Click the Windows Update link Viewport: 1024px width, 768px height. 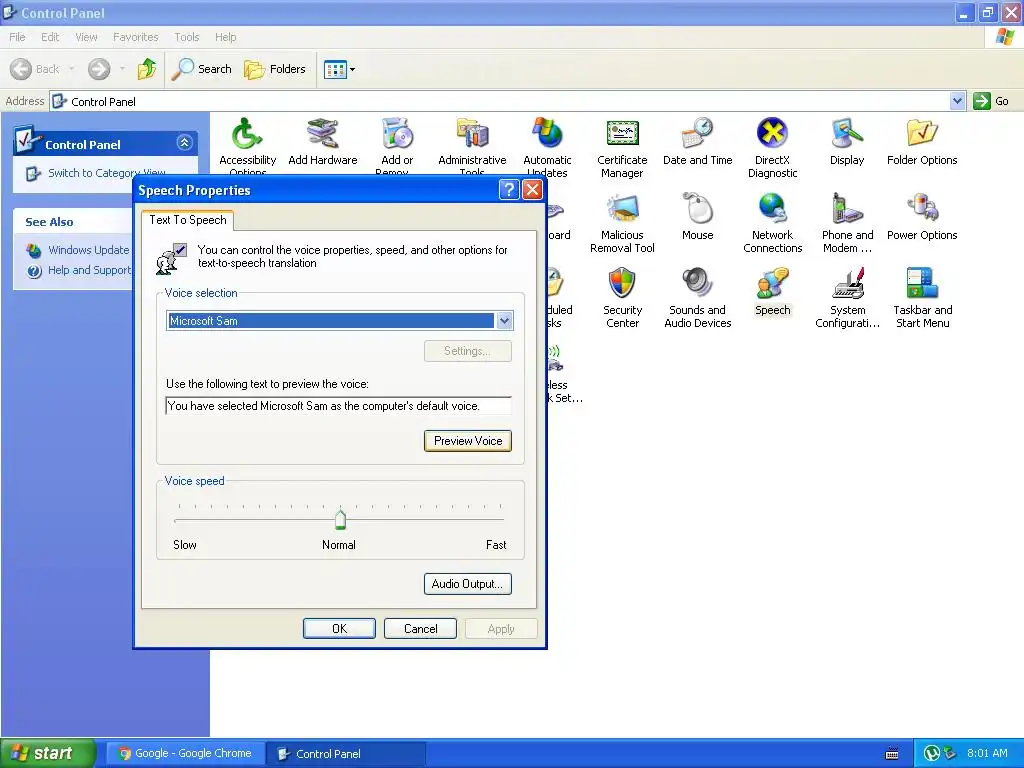[88, 250]
